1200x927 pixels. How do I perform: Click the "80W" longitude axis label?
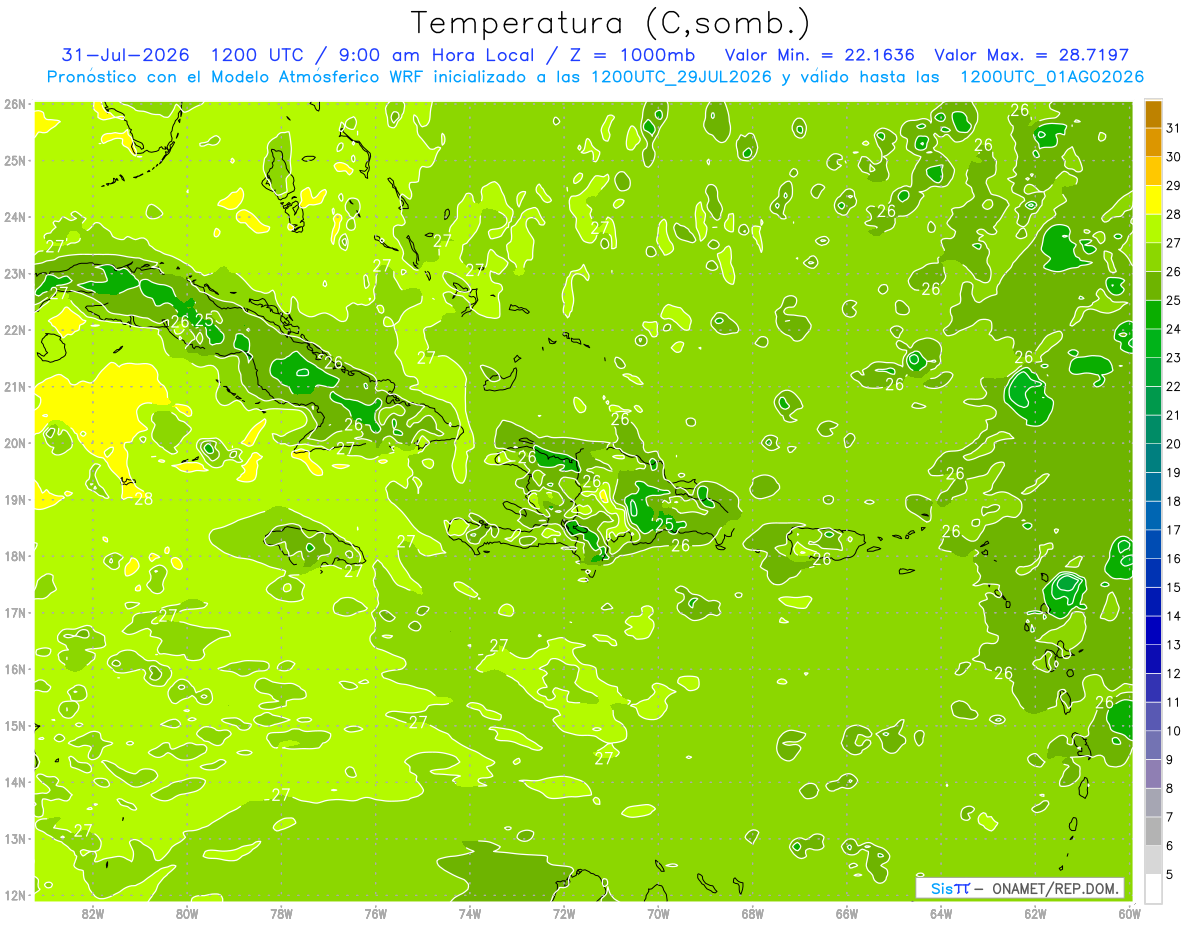187,913
